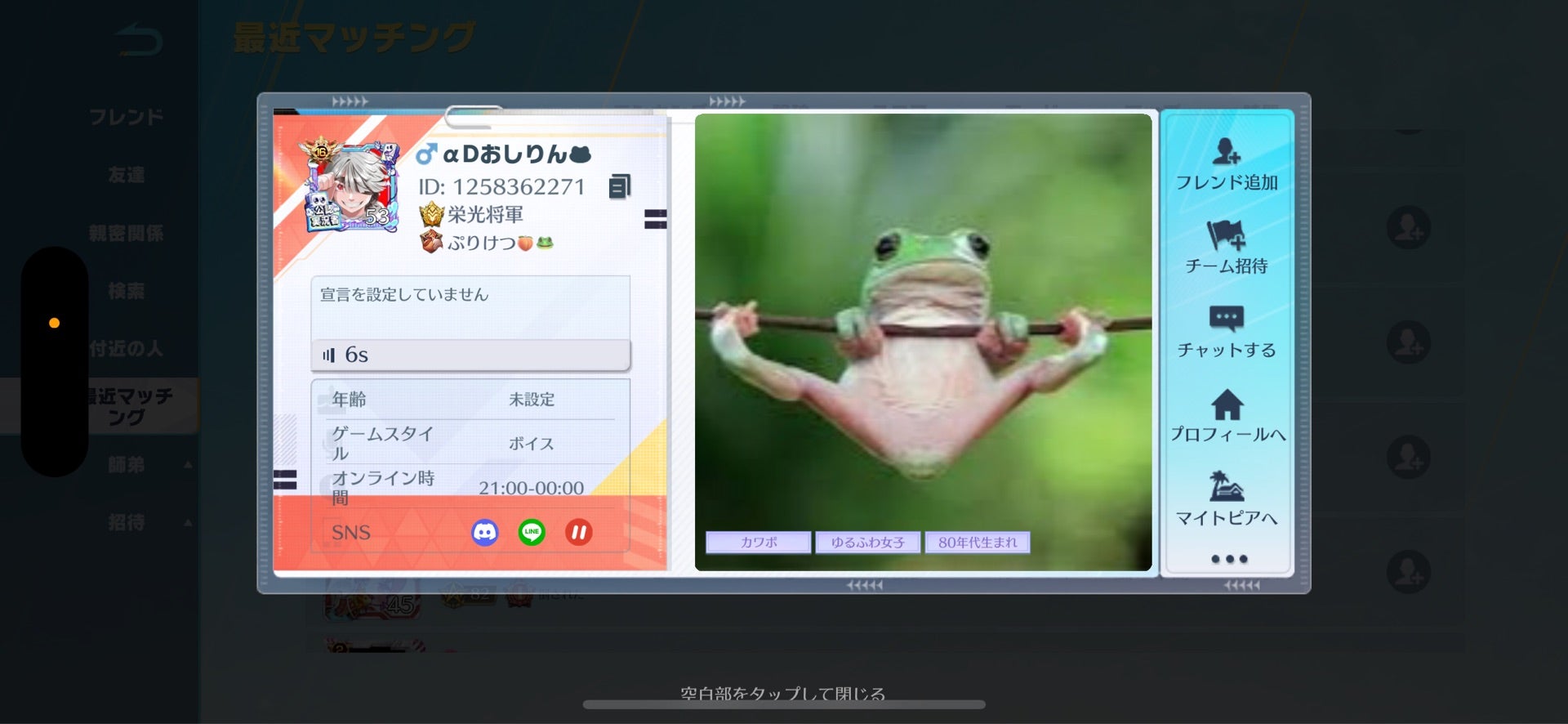Play the 6s voice message

click(x=470, y=355)
